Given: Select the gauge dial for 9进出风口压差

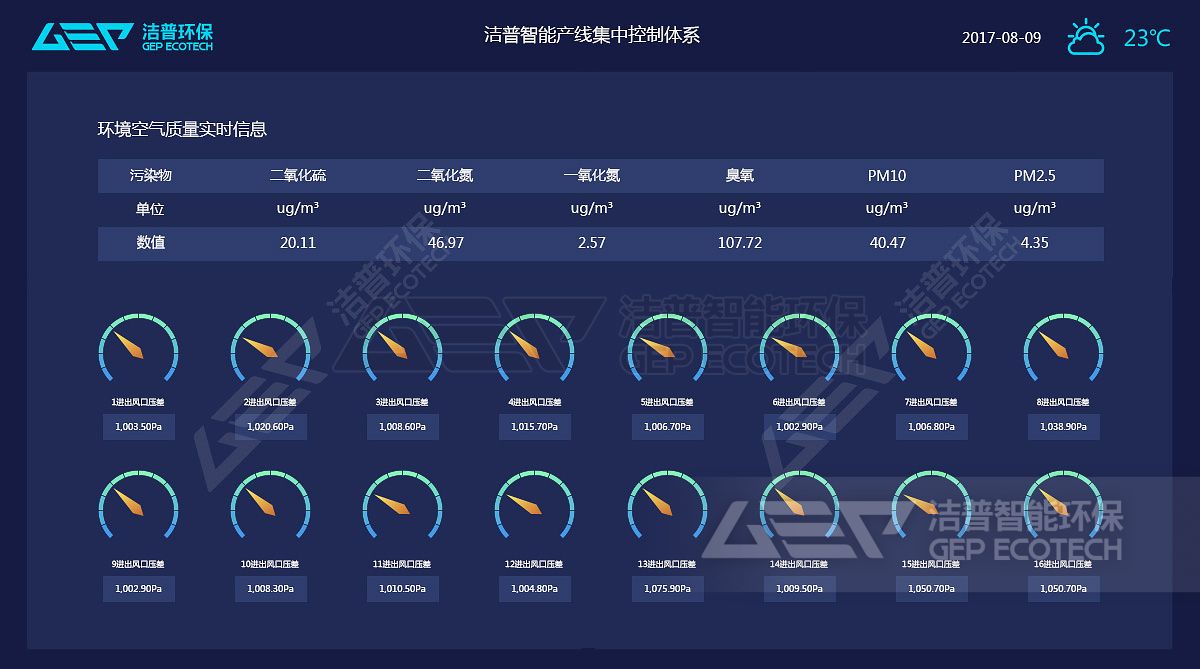Looking at the screenshot, I should [138, 509].
